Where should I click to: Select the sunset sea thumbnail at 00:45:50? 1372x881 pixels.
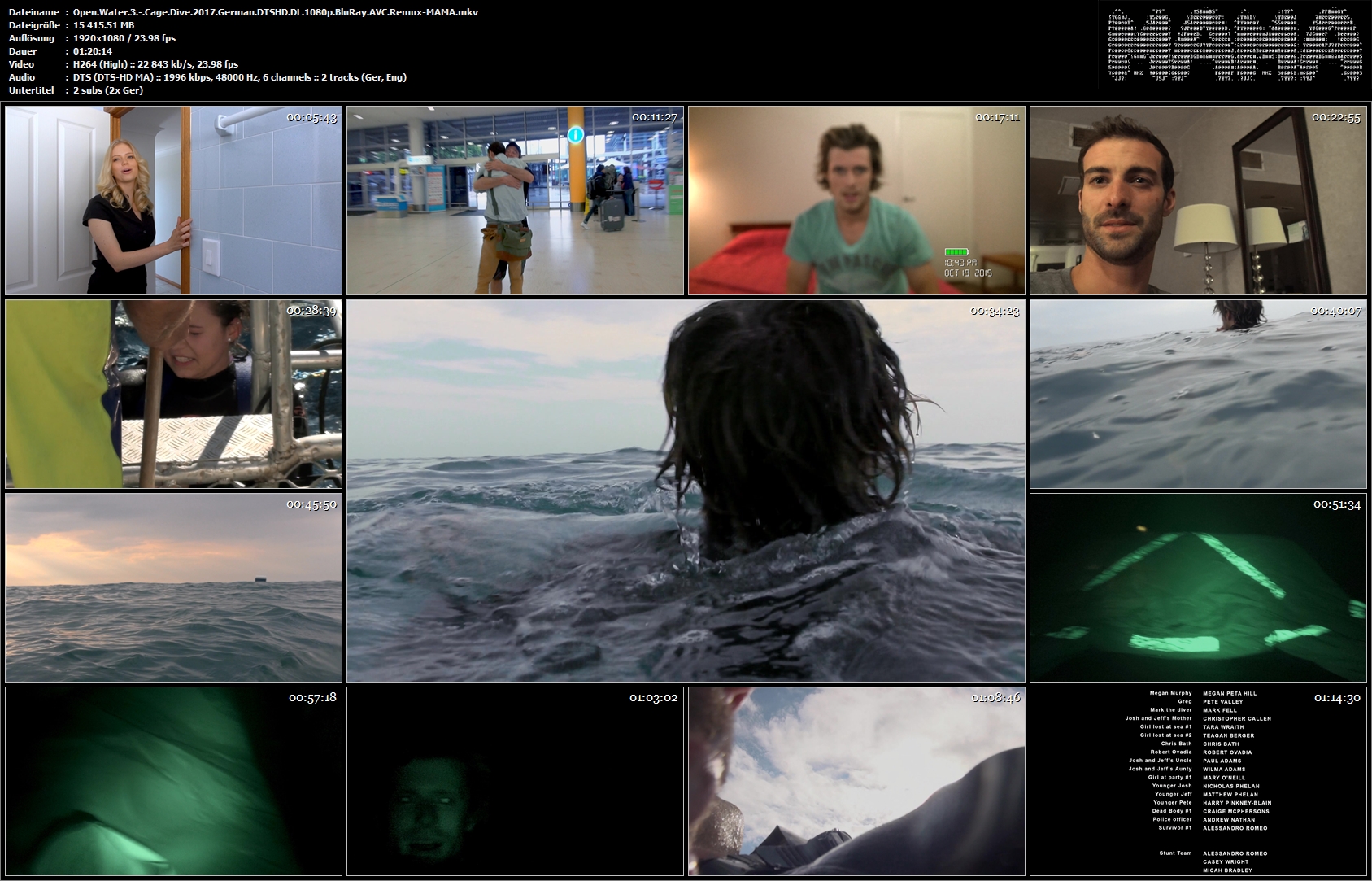[x=173, y=587]
